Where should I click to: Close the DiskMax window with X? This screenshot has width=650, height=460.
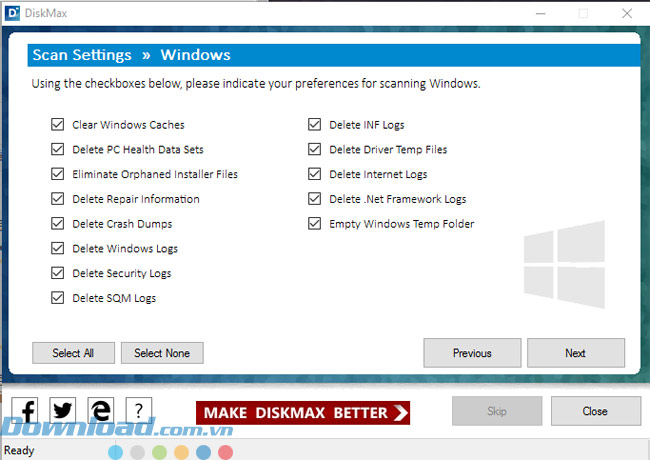point(627,14)
